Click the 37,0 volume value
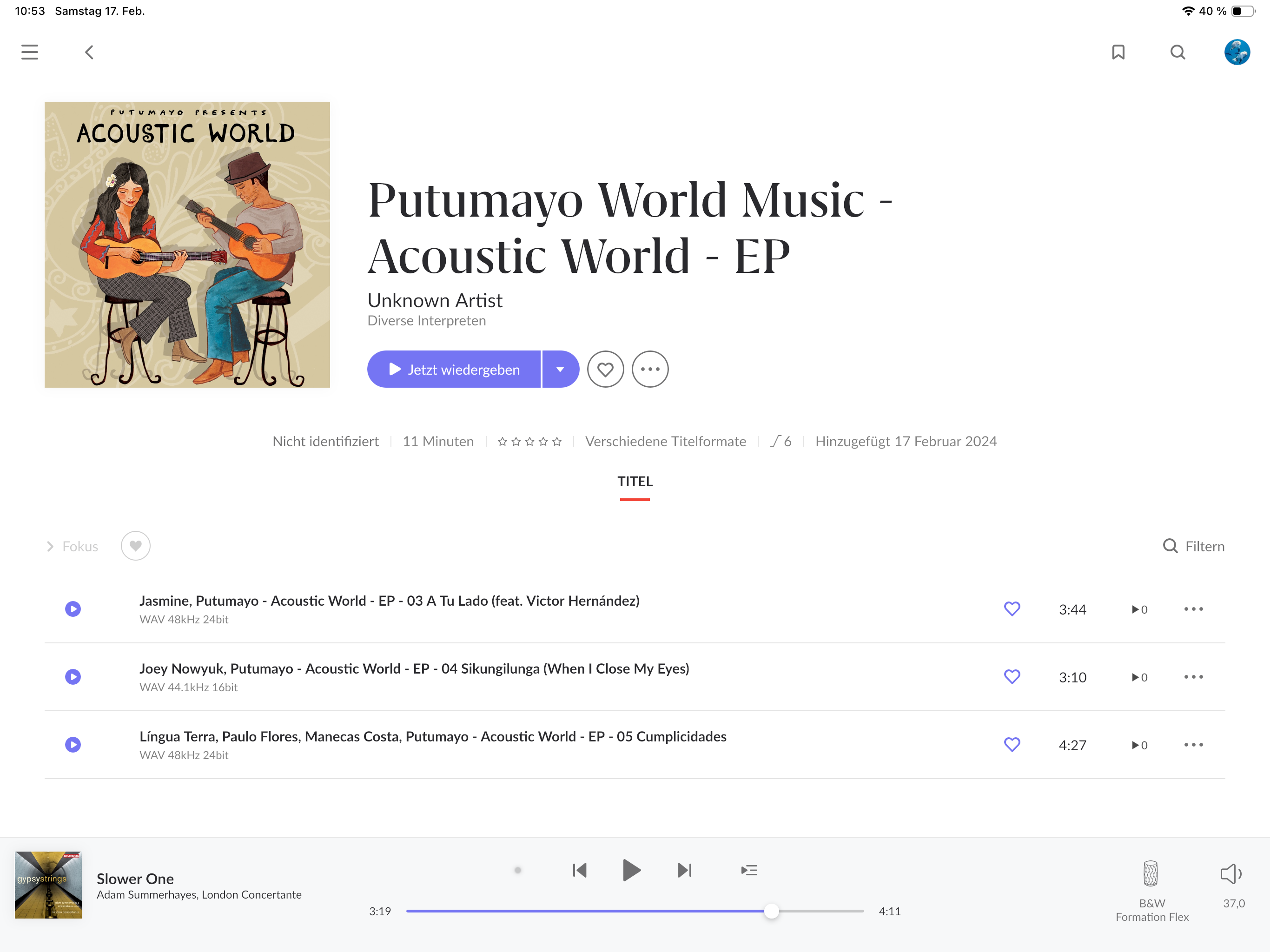The height and width of the screenshot is (952, 1270). click(x=1234, y=903)
